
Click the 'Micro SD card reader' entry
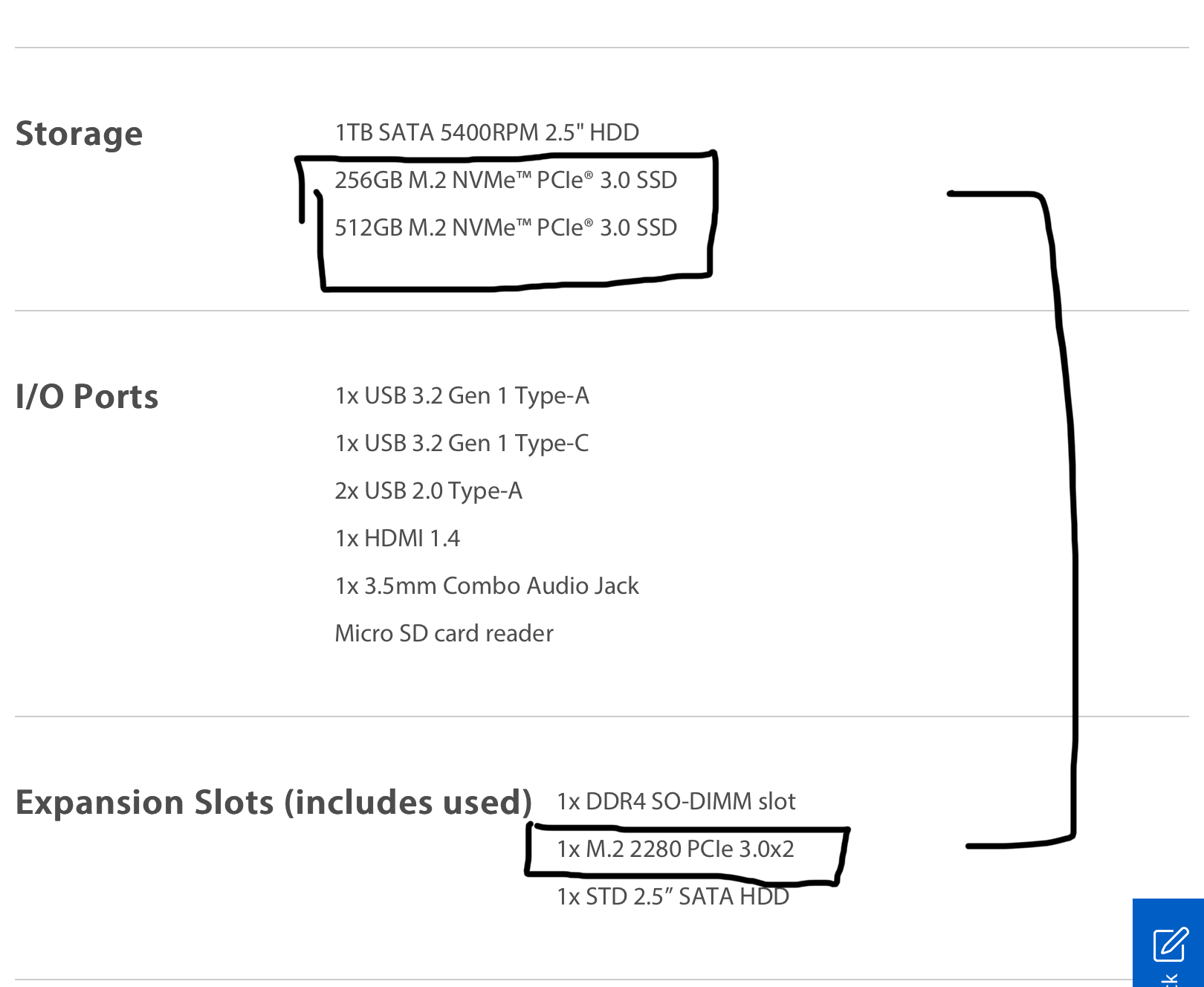(x=444, y=633)
